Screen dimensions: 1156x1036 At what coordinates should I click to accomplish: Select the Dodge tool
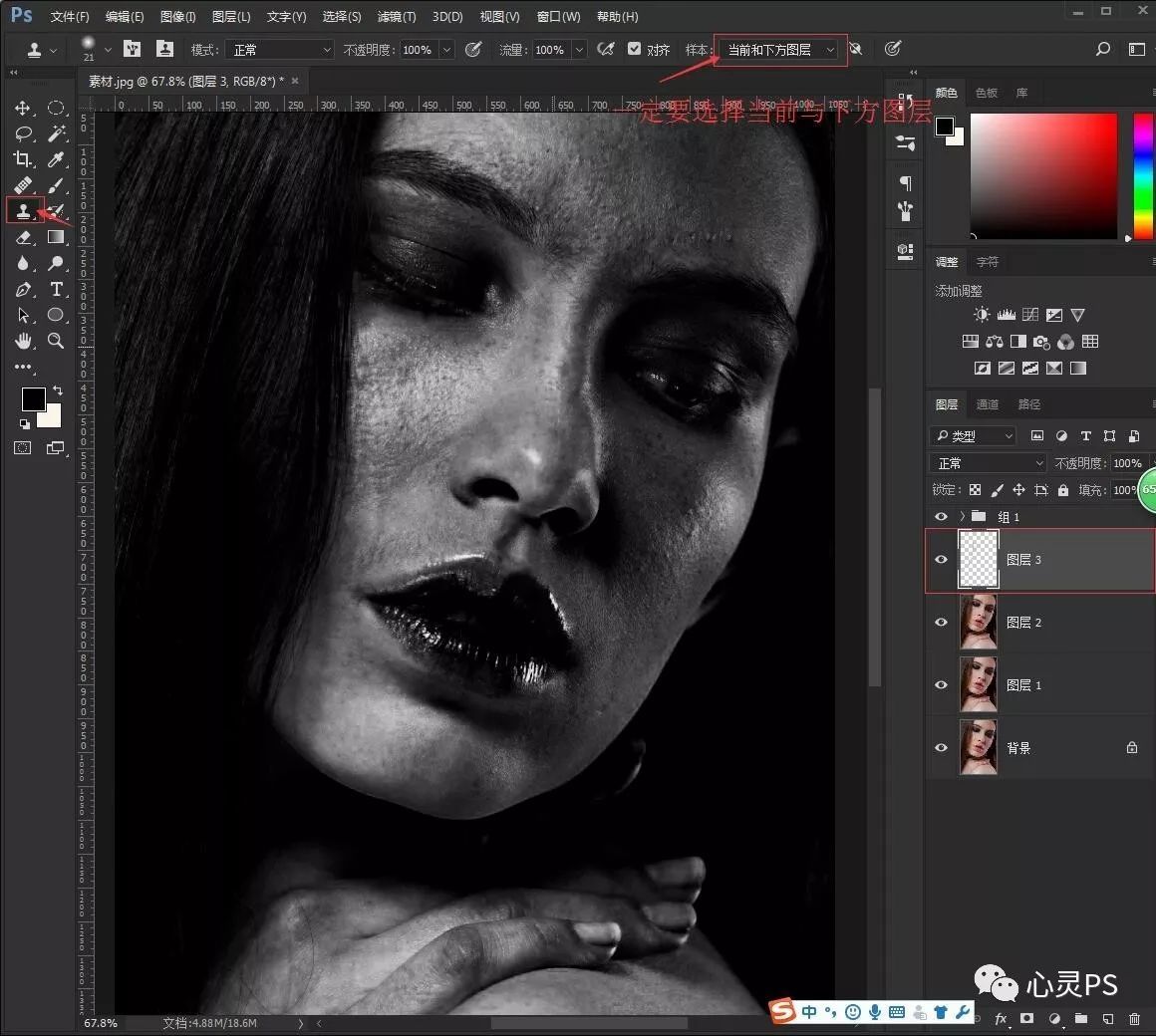56,263
